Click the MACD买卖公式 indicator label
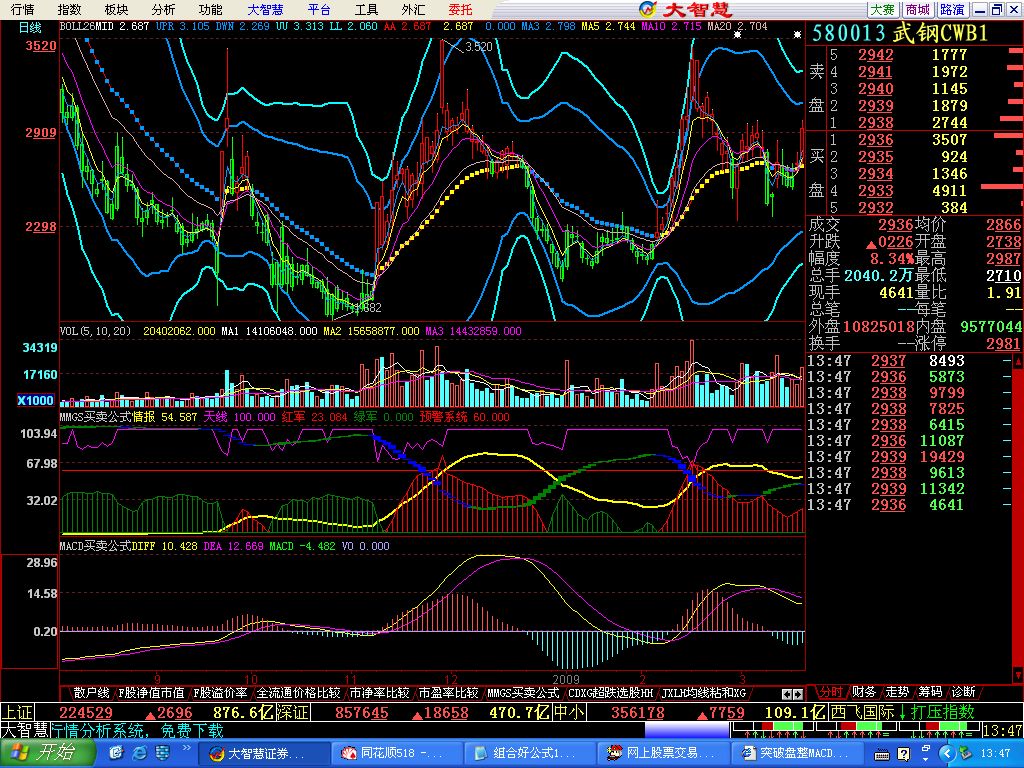1024x768 pixels. coord(95,546)
